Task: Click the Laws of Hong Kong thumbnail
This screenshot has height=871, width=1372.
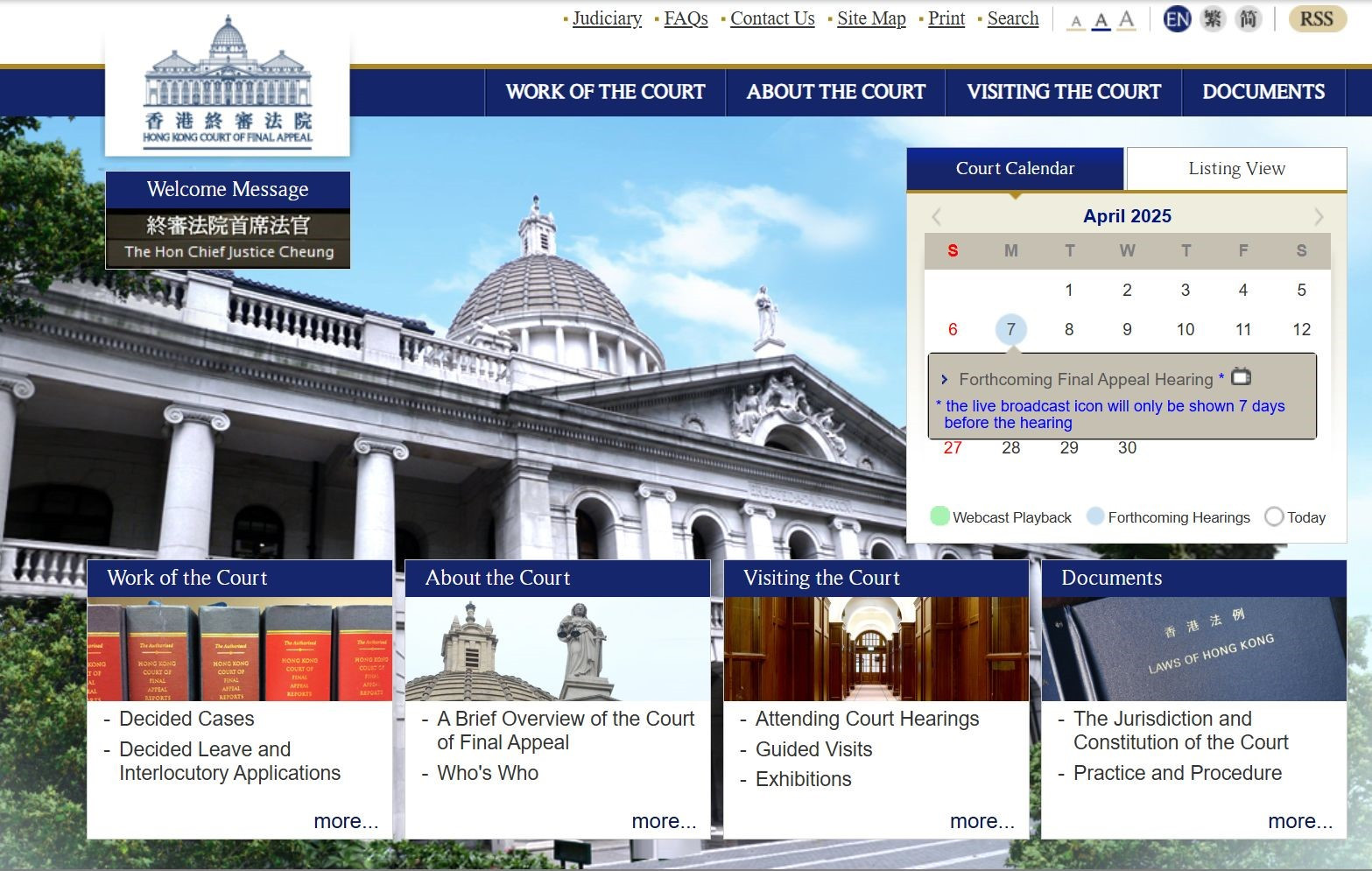Action: [x=1194, y=649]
